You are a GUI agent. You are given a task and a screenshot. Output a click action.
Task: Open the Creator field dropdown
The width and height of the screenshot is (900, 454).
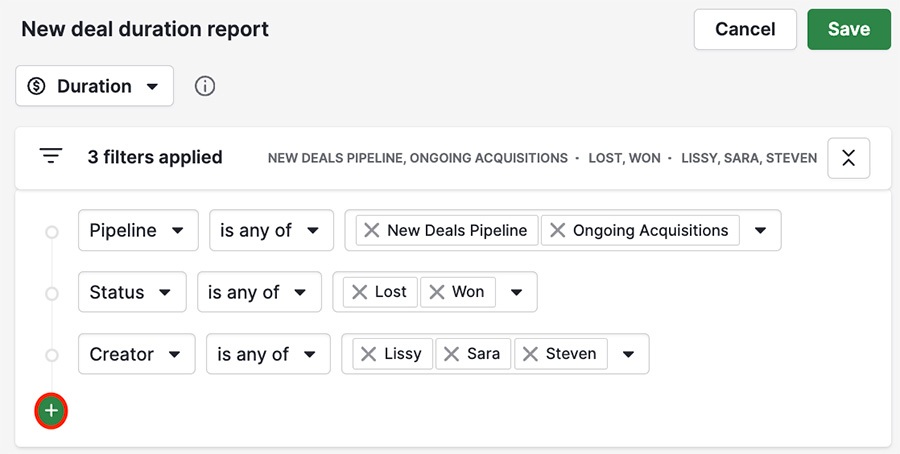[137, 354]
